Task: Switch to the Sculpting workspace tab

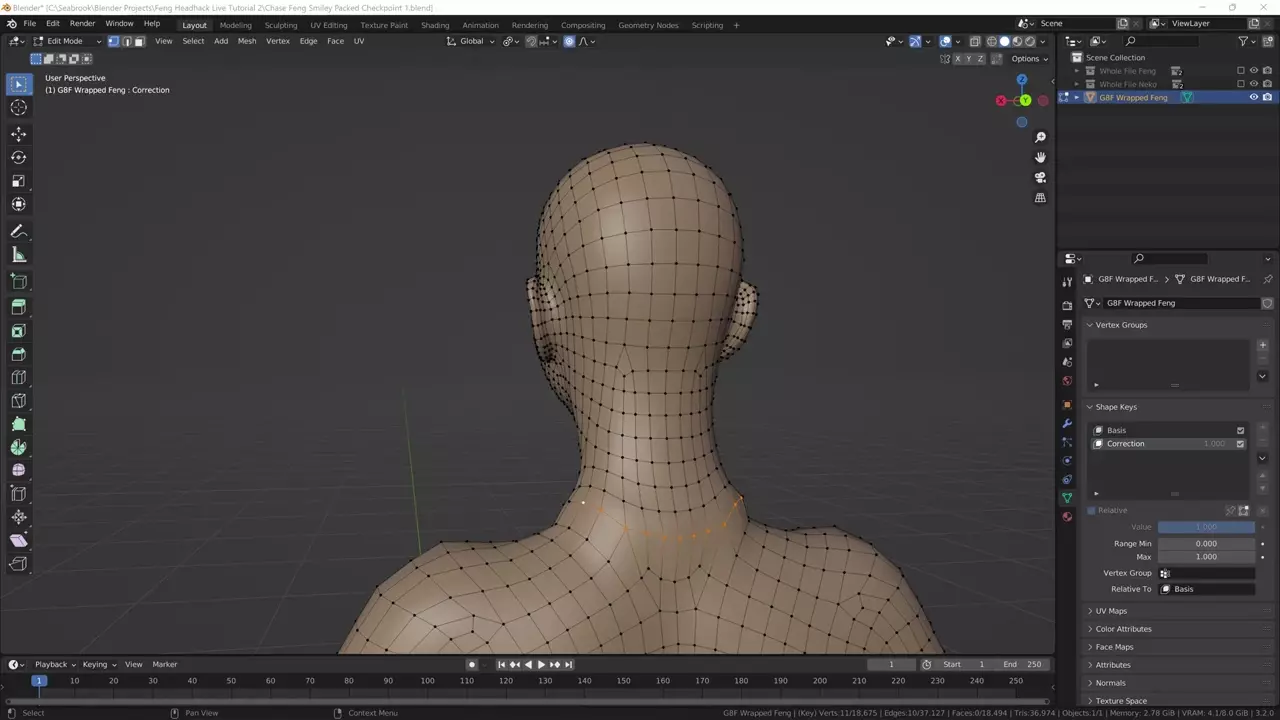Action: click(x=280, y=25)
